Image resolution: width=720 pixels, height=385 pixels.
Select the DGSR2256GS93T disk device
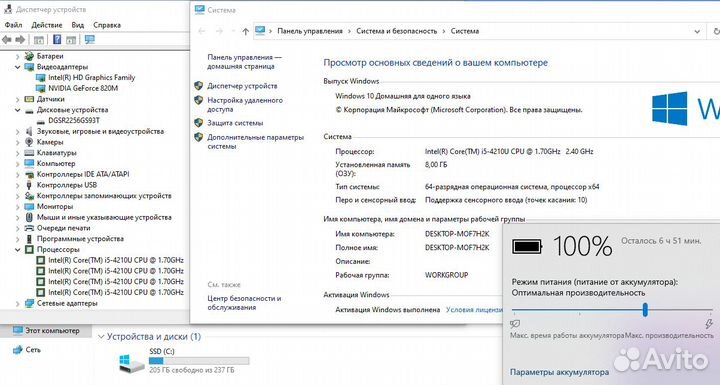point(73,120)
